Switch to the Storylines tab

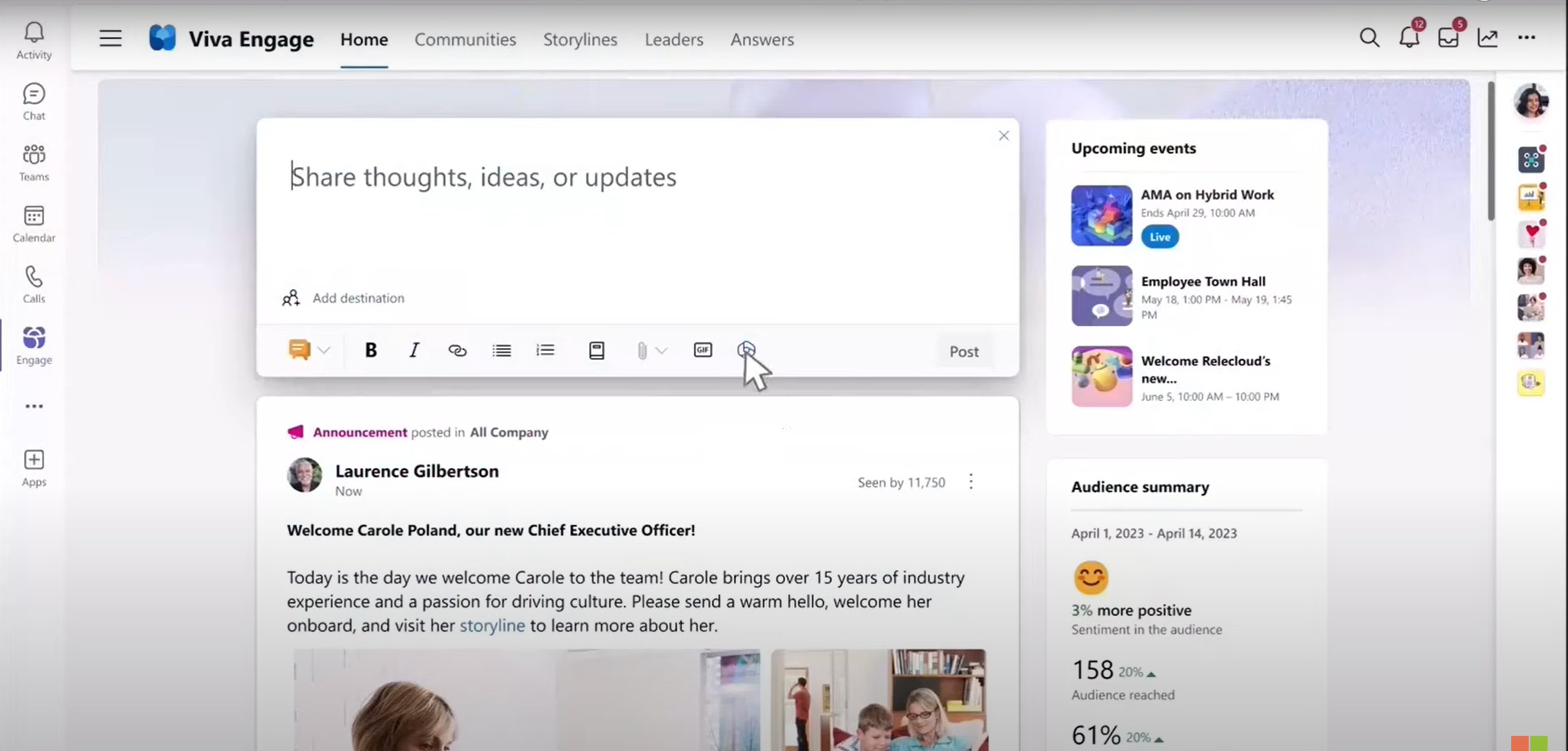[x=579, y=39]
